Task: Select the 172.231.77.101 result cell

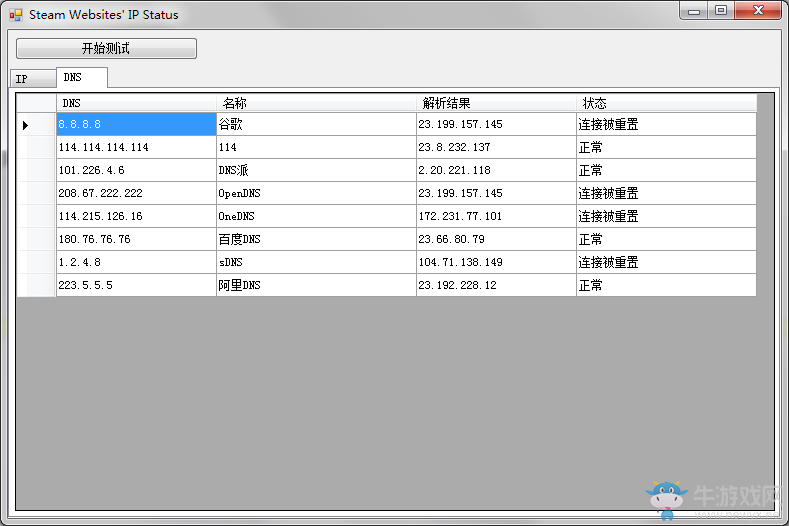Action: point(497,216)
